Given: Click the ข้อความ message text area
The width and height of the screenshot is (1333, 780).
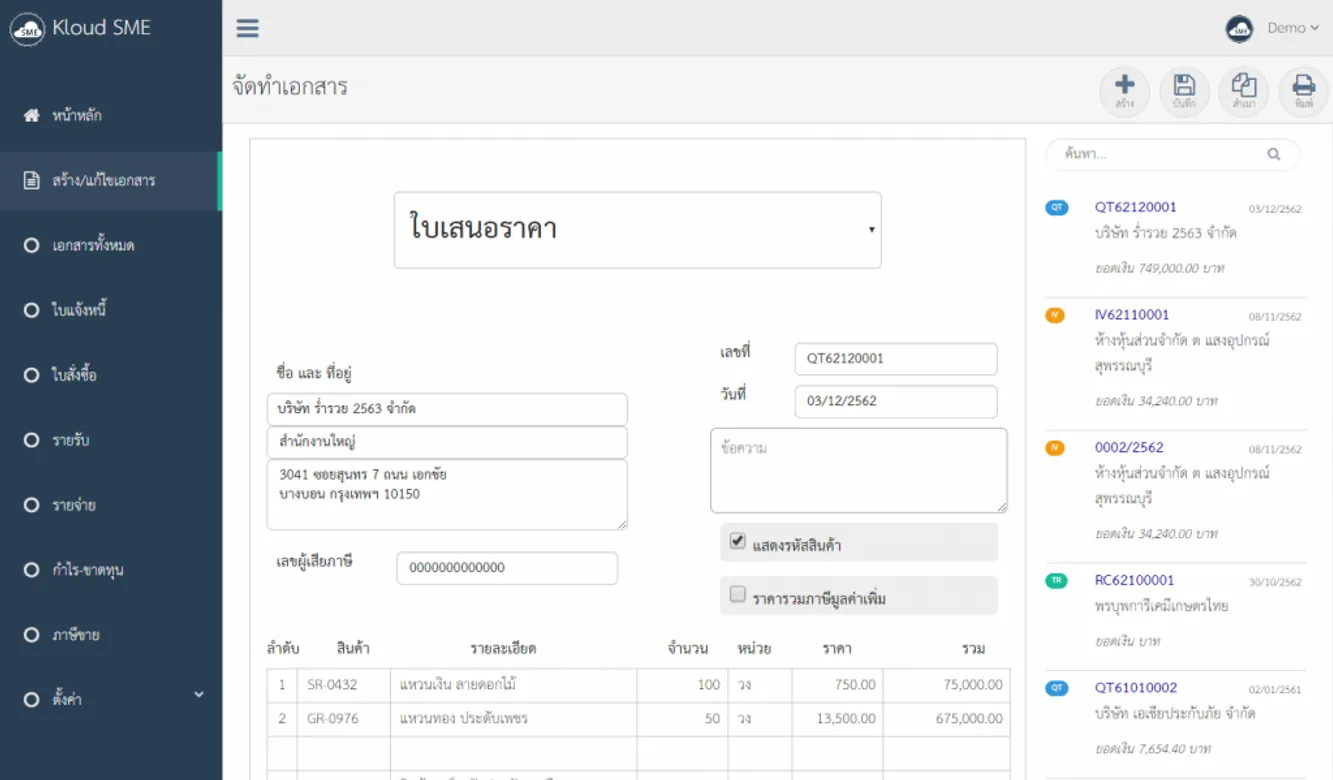Looking at the screenshot, I should click(858, 470).
